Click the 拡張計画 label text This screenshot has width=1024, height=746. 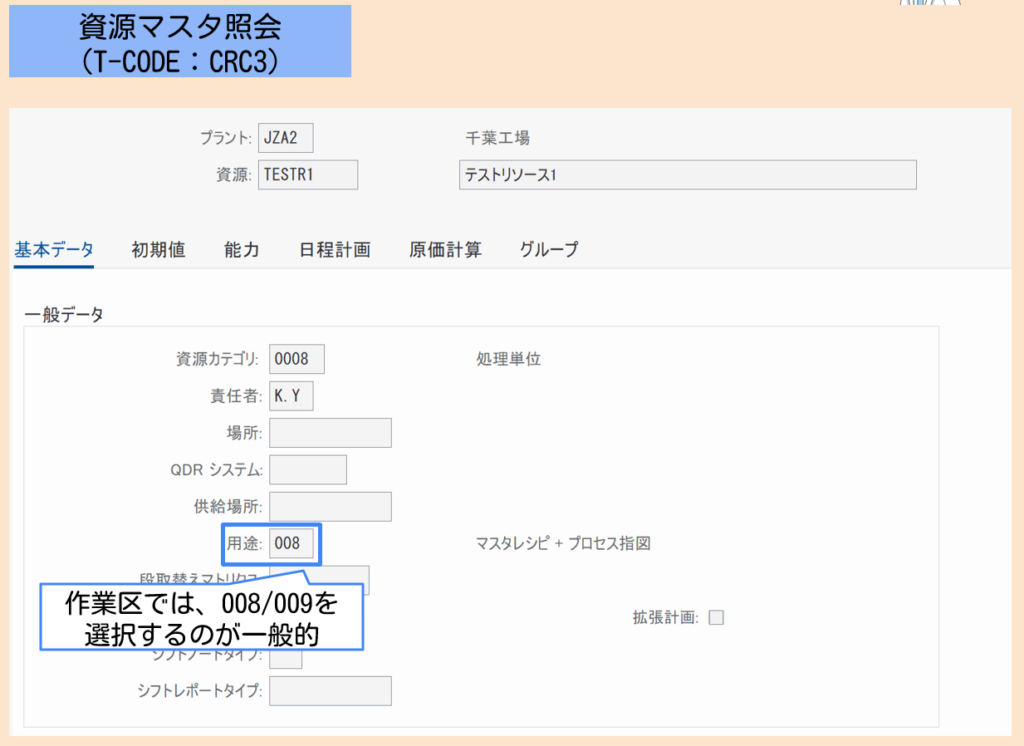(665, 617)
